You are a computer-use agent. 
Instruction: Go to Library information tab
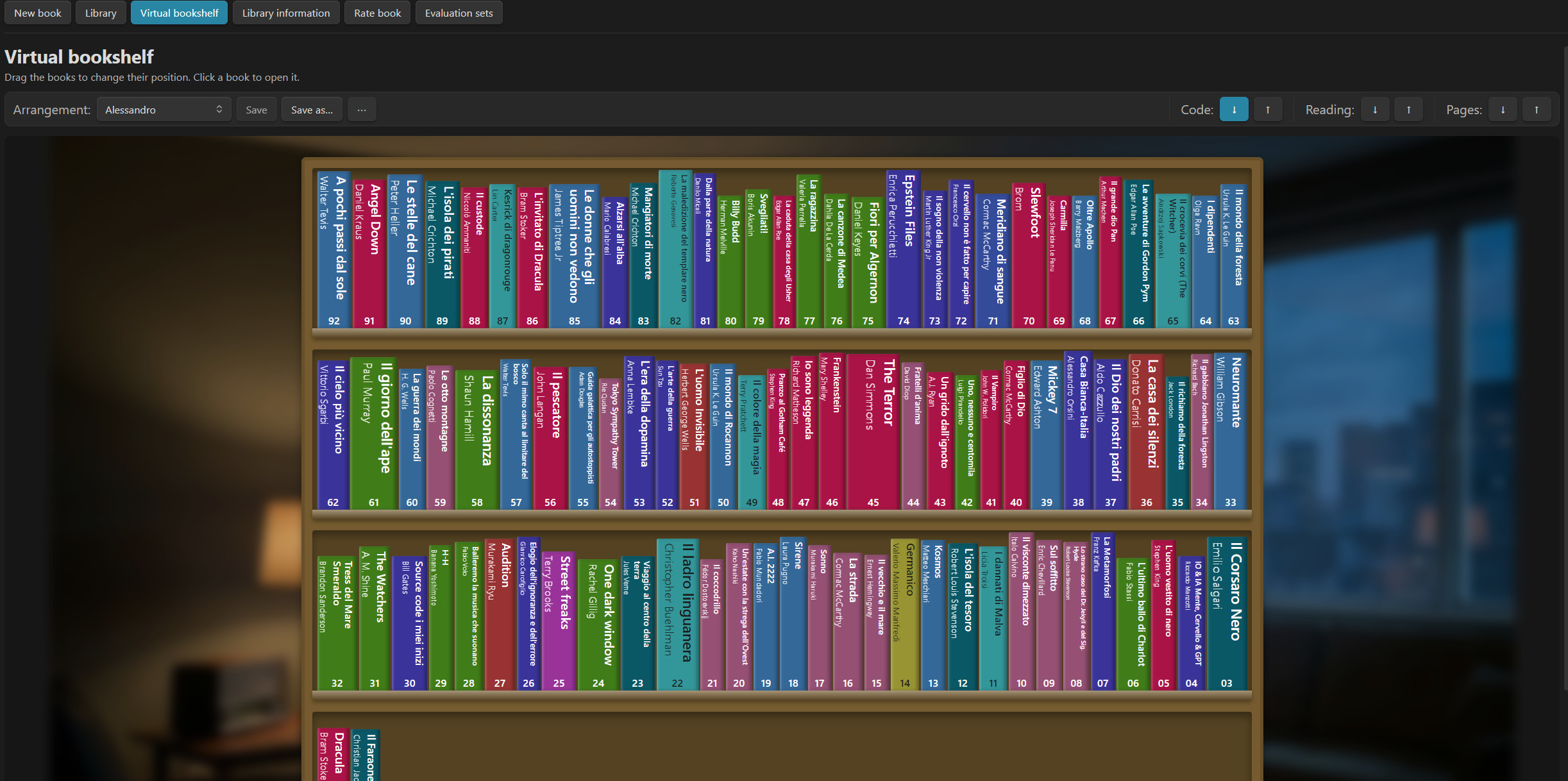click(286, 13)
